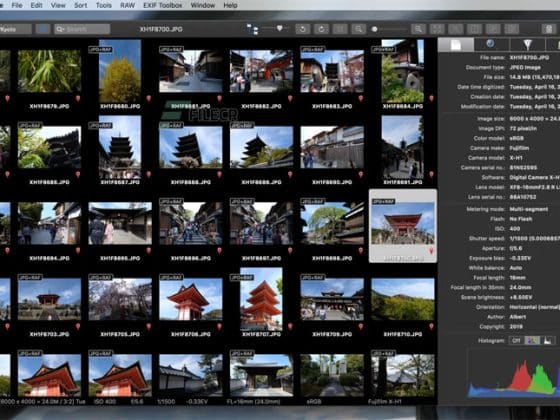
Task: Click 'Fujifilm X-H1' in the status bar
Action: (385, 402)
